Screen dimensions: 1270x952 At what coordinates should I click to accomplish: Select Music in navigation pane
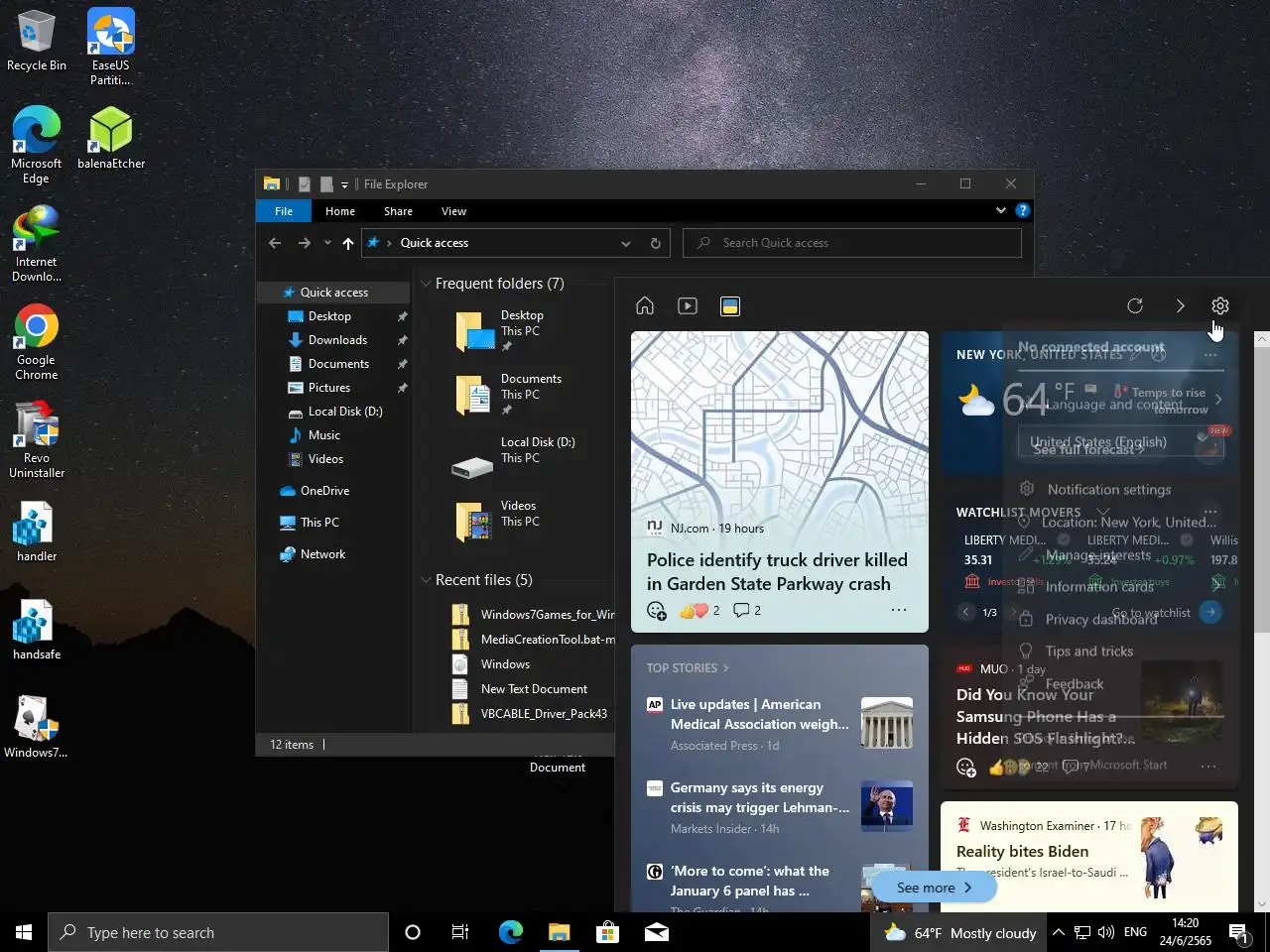(x=323, y=435)
